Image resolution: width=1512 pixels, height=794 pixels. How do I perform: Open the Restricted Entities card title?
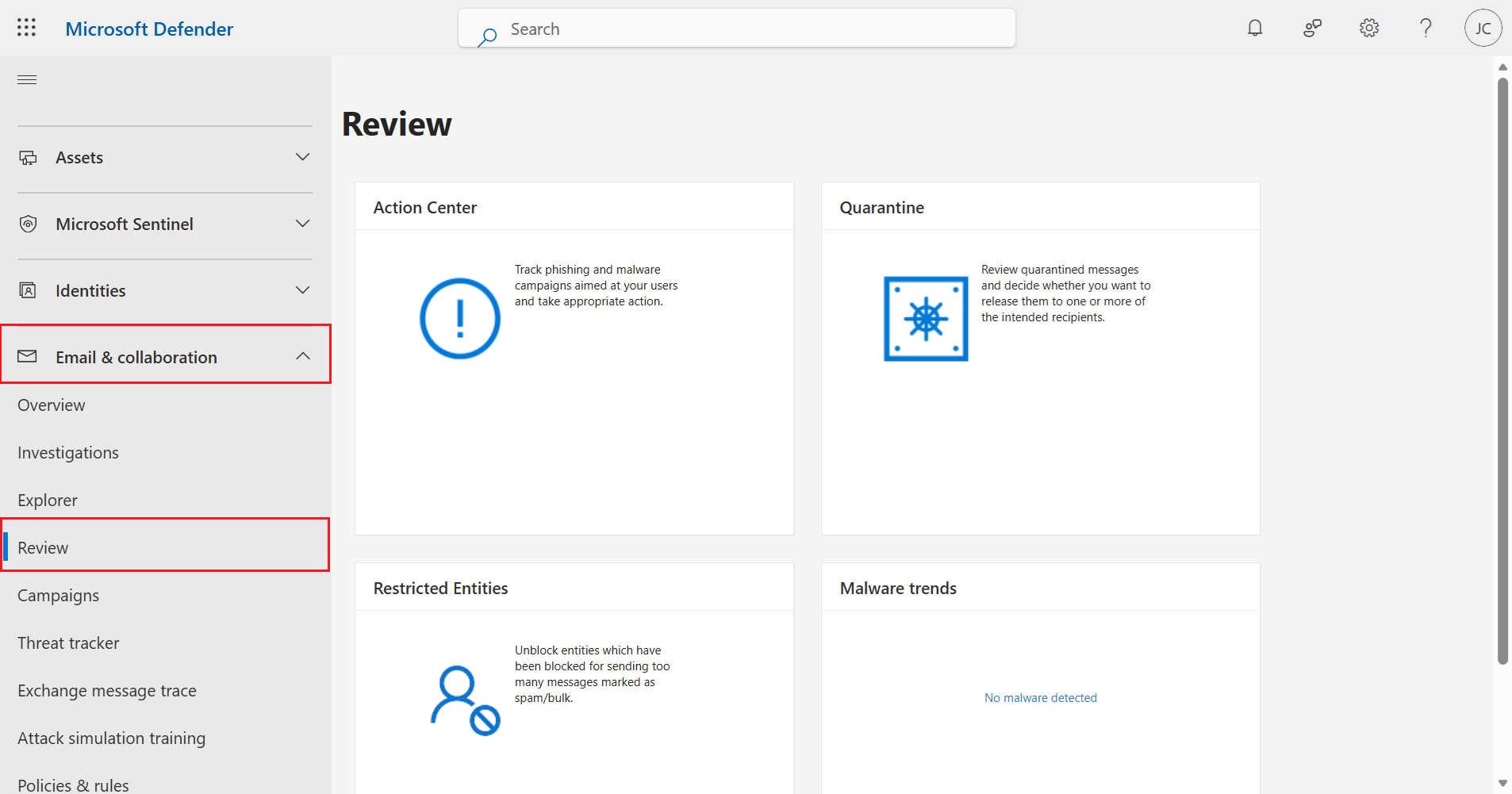(441, 589)
